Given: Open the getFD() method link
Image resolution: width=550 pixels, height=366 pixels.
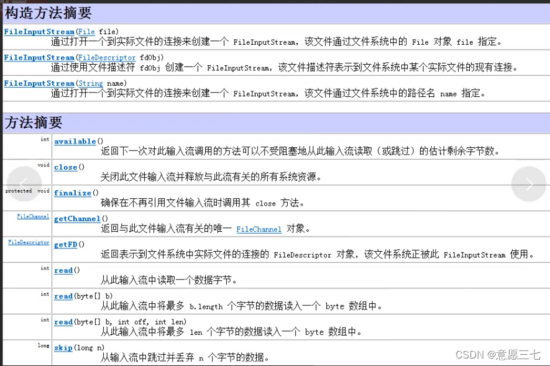Looking at the screenshot, I should (66, 245).
